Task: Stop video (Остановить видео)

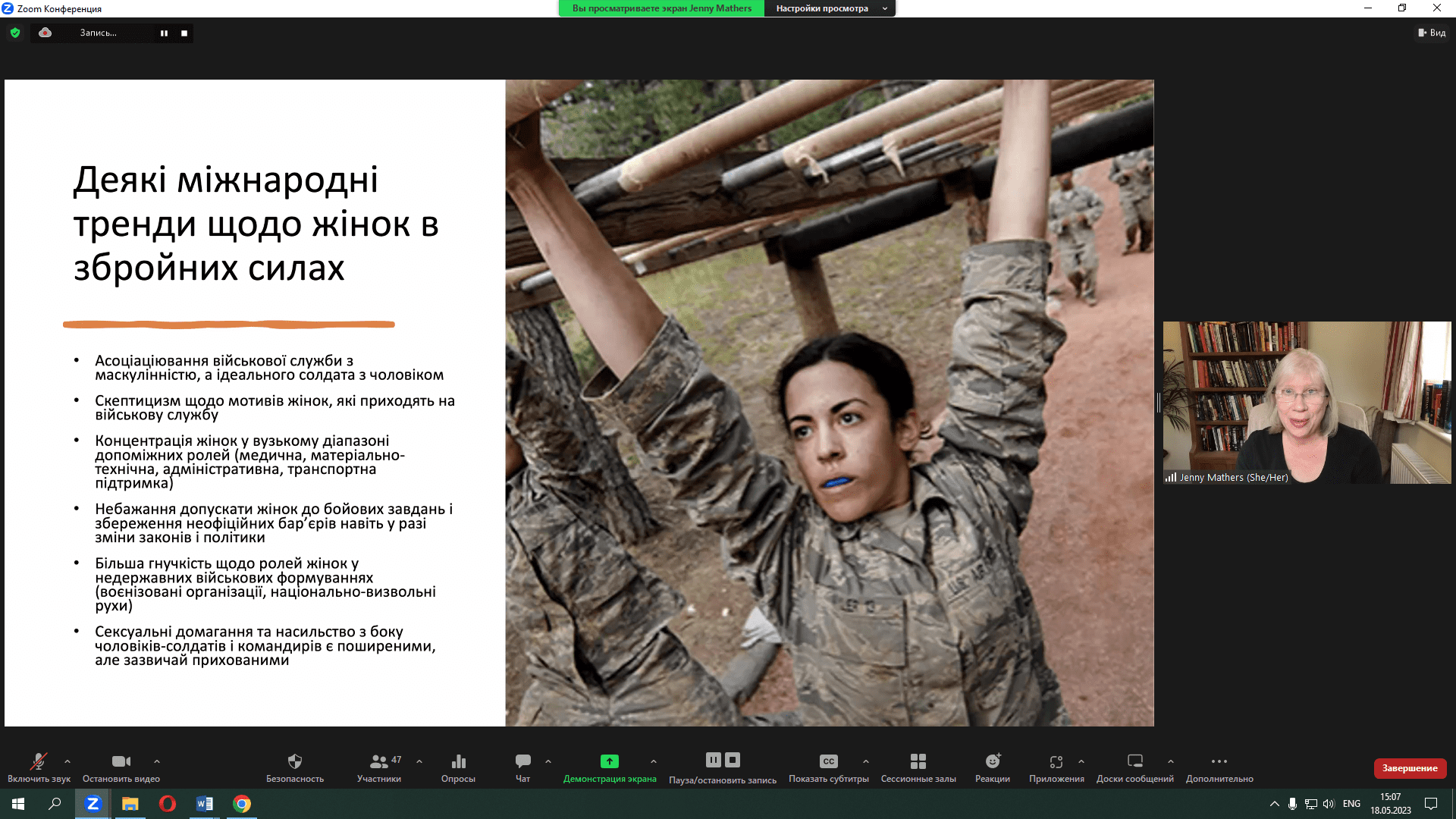Action: (121, 766)
